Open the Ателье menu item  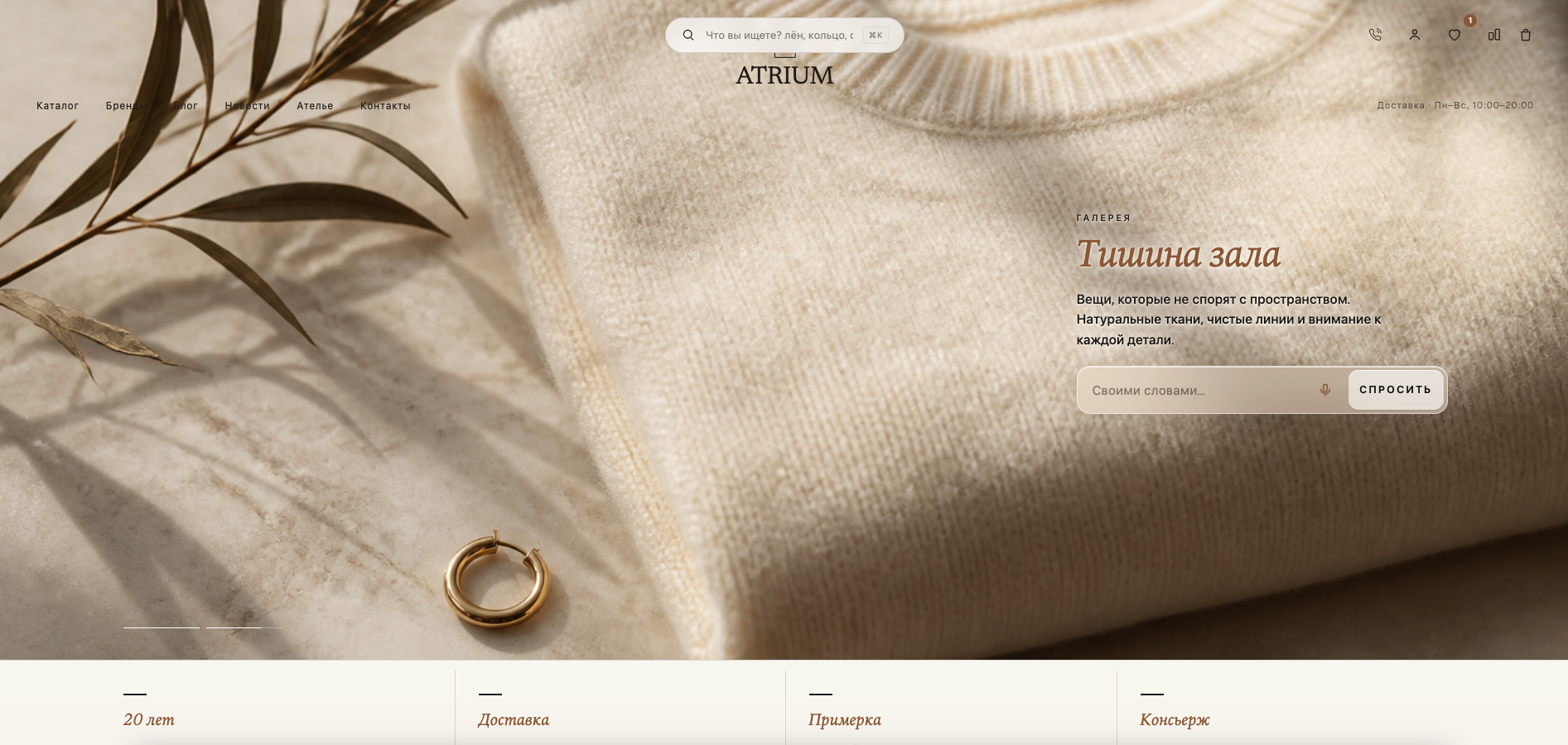pyautogui.click(x=316, y=106)
